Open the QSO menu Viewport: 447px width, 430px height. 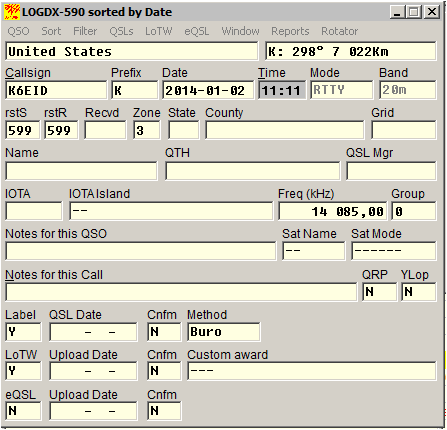[18, 31]
